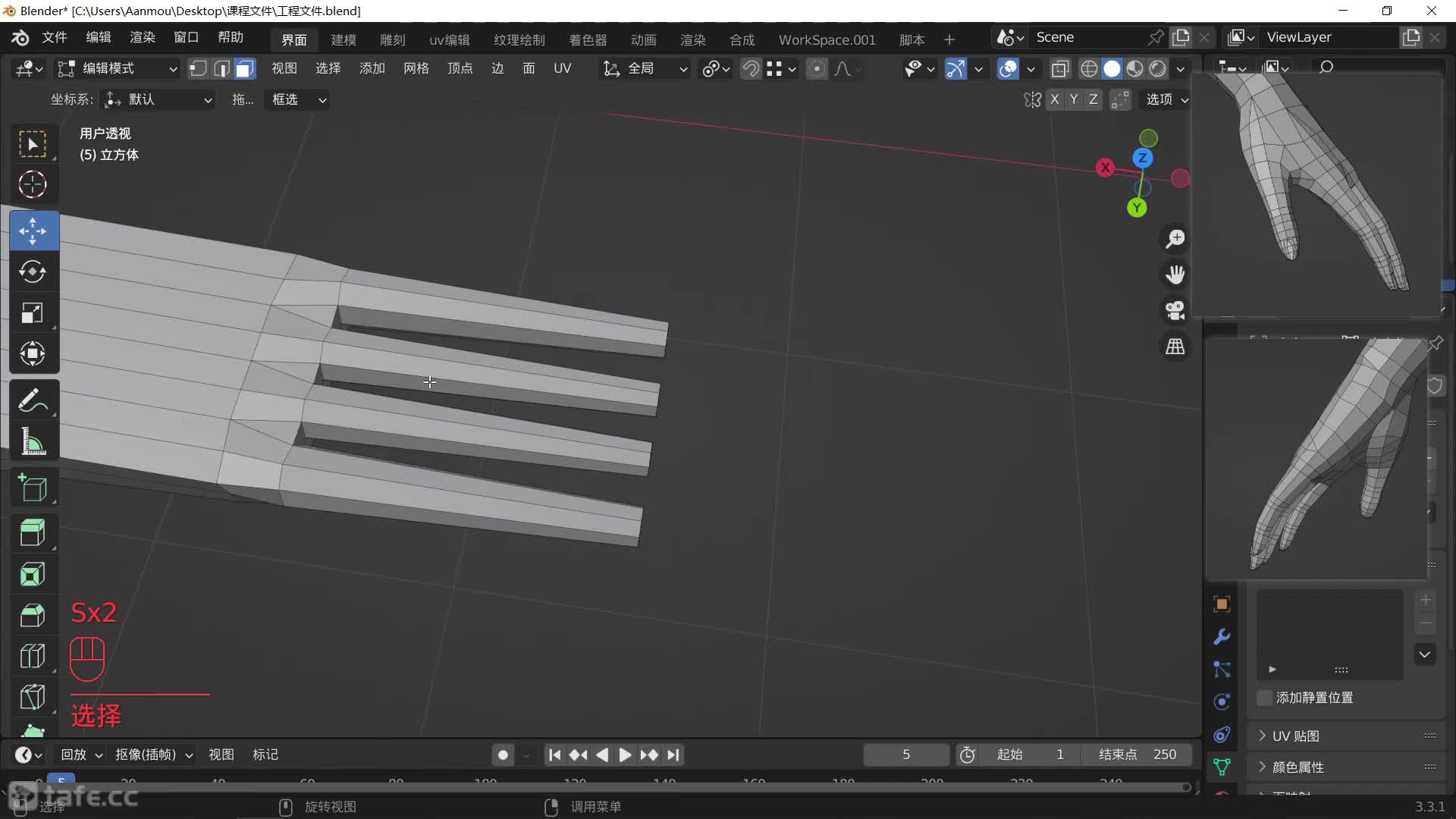1456x819 pixels.
Task: Select the Knife tool
Action: [x=33, y=697]
